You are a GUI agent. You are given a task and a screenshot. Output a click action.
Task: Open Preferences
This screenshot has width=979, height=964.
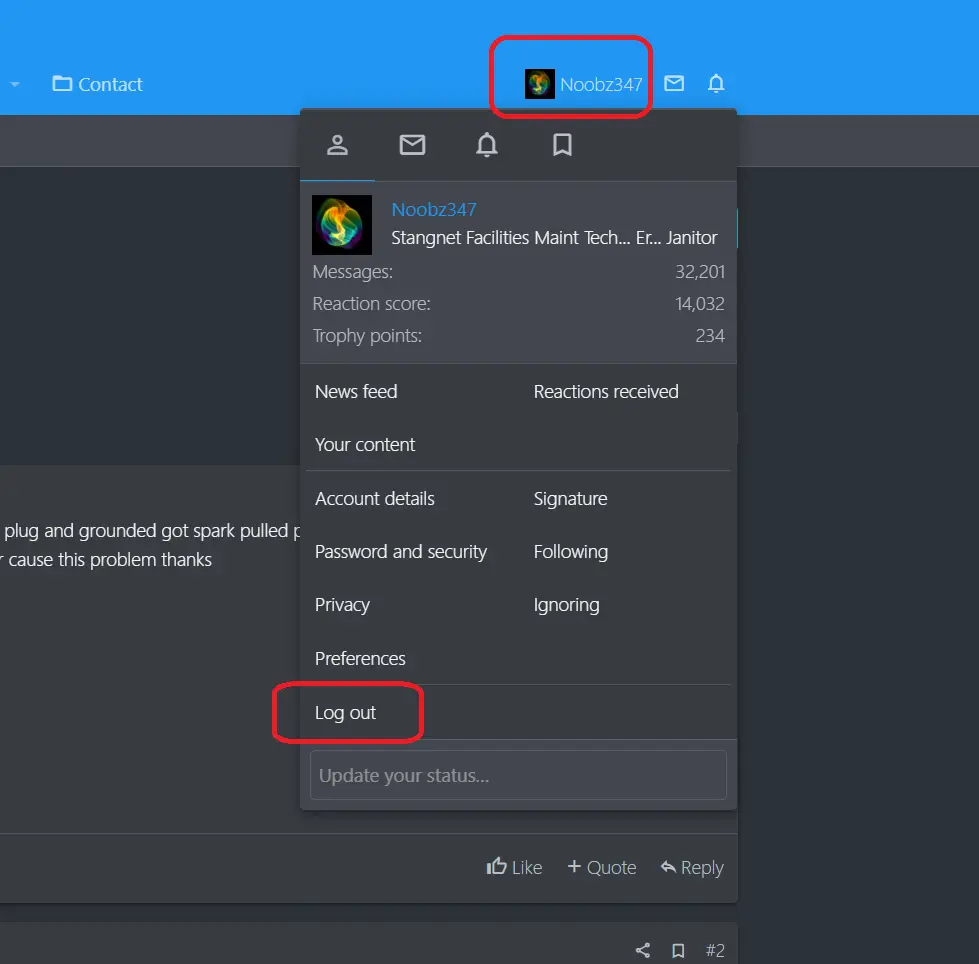coord(360,659)
